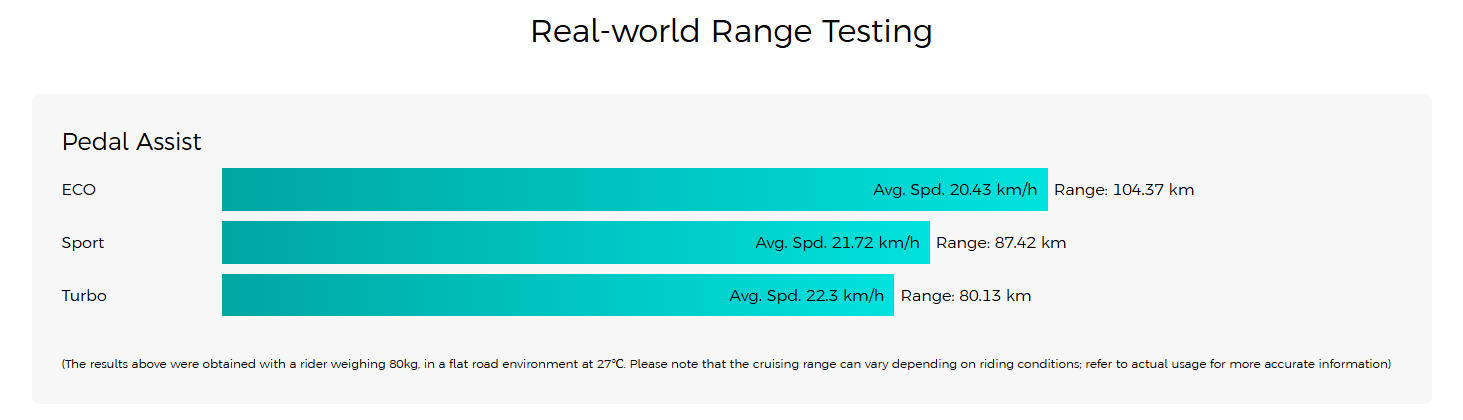The image size is (1463, 420).
Task: Click the Real-world Range Testing heading
Action: [731, 33]
